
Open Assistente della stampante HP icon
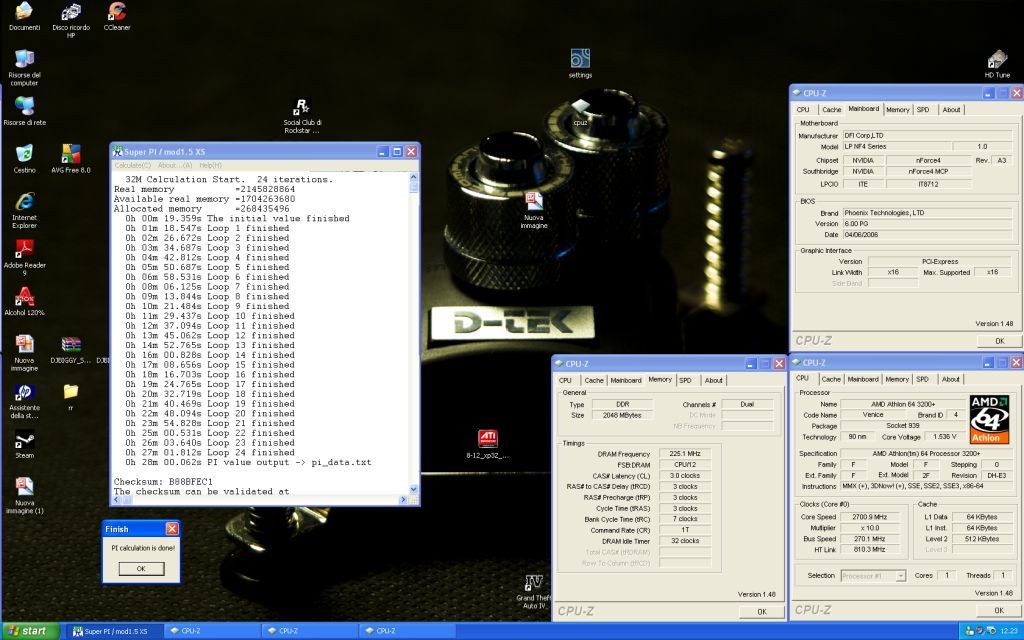click(24, 401)
